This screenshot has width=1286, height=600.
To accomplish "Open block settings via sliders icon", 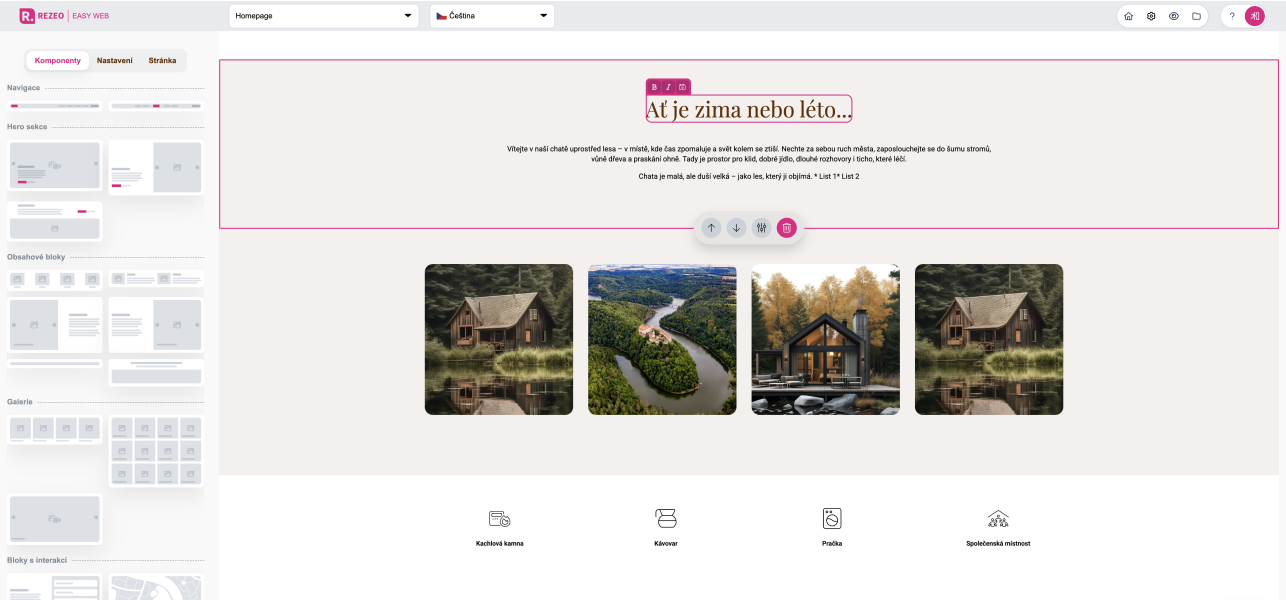I will (x=761, y=227).
